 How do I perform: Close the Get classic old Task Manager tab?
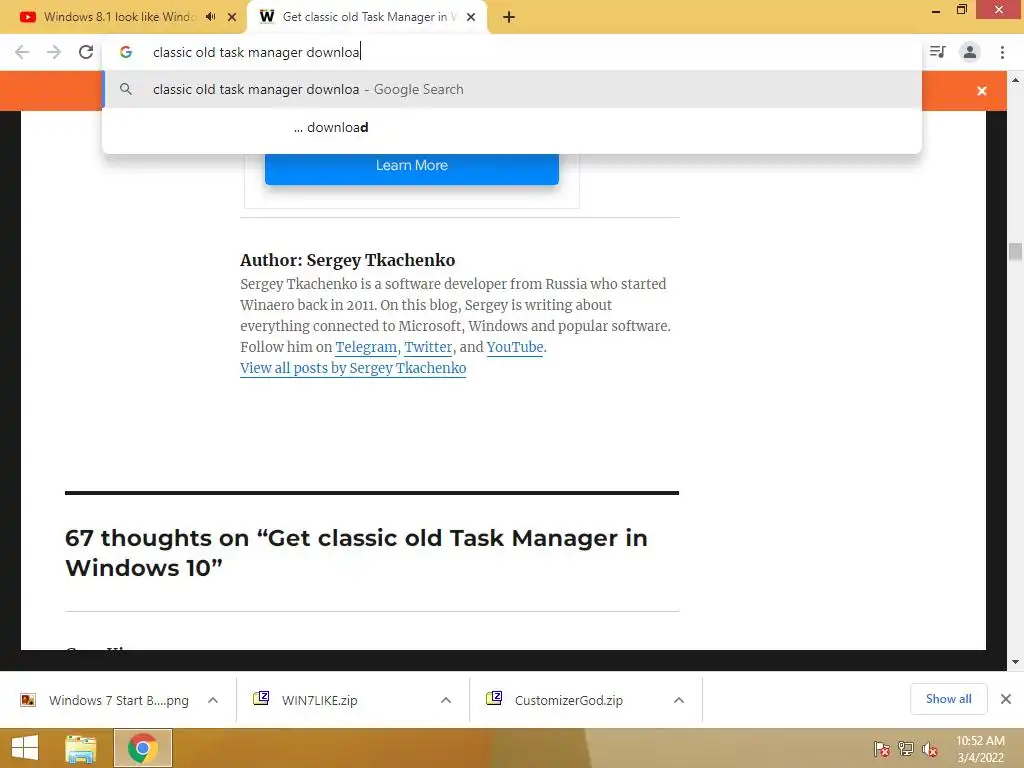coord(471,18)
